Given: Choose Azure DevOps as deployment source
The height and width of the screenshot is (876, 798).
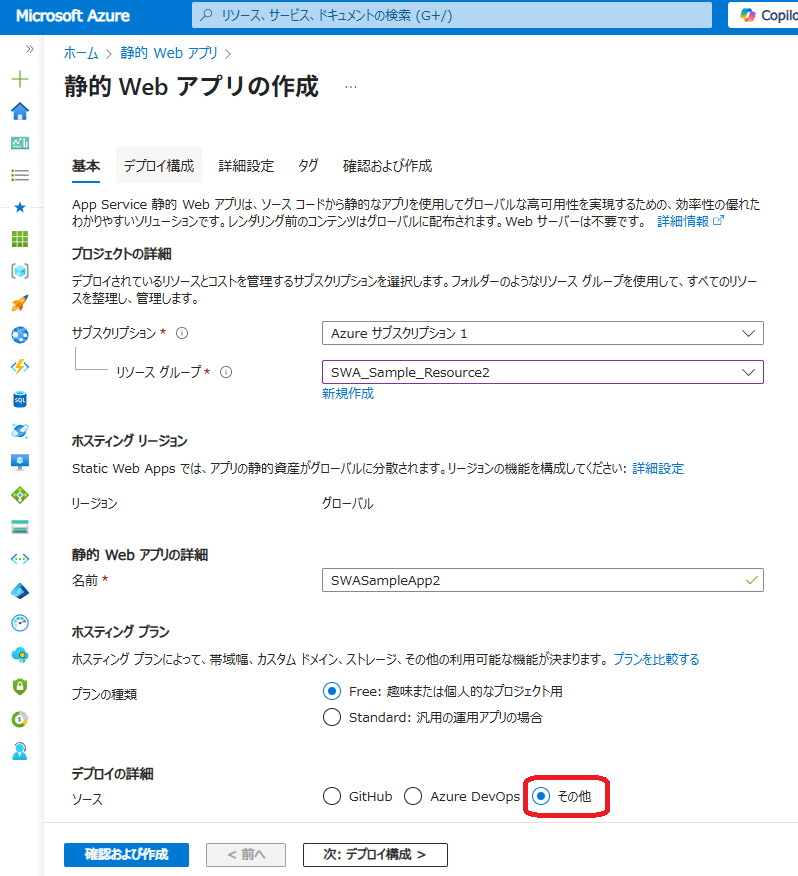Looking at the screenshot, I should click(x=413, y=796).
